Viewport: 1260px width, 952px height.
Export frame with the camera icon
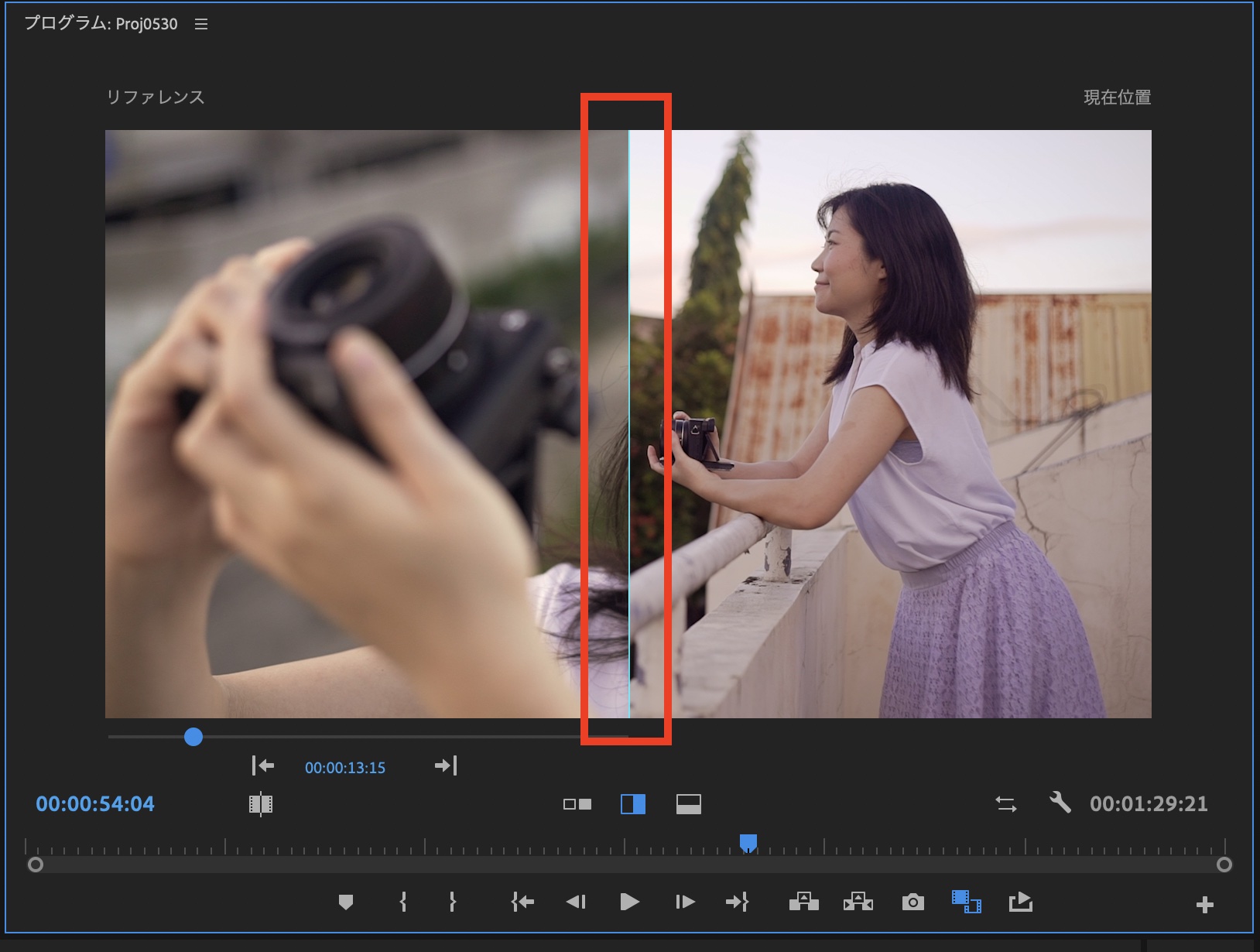tap(912, 902)
